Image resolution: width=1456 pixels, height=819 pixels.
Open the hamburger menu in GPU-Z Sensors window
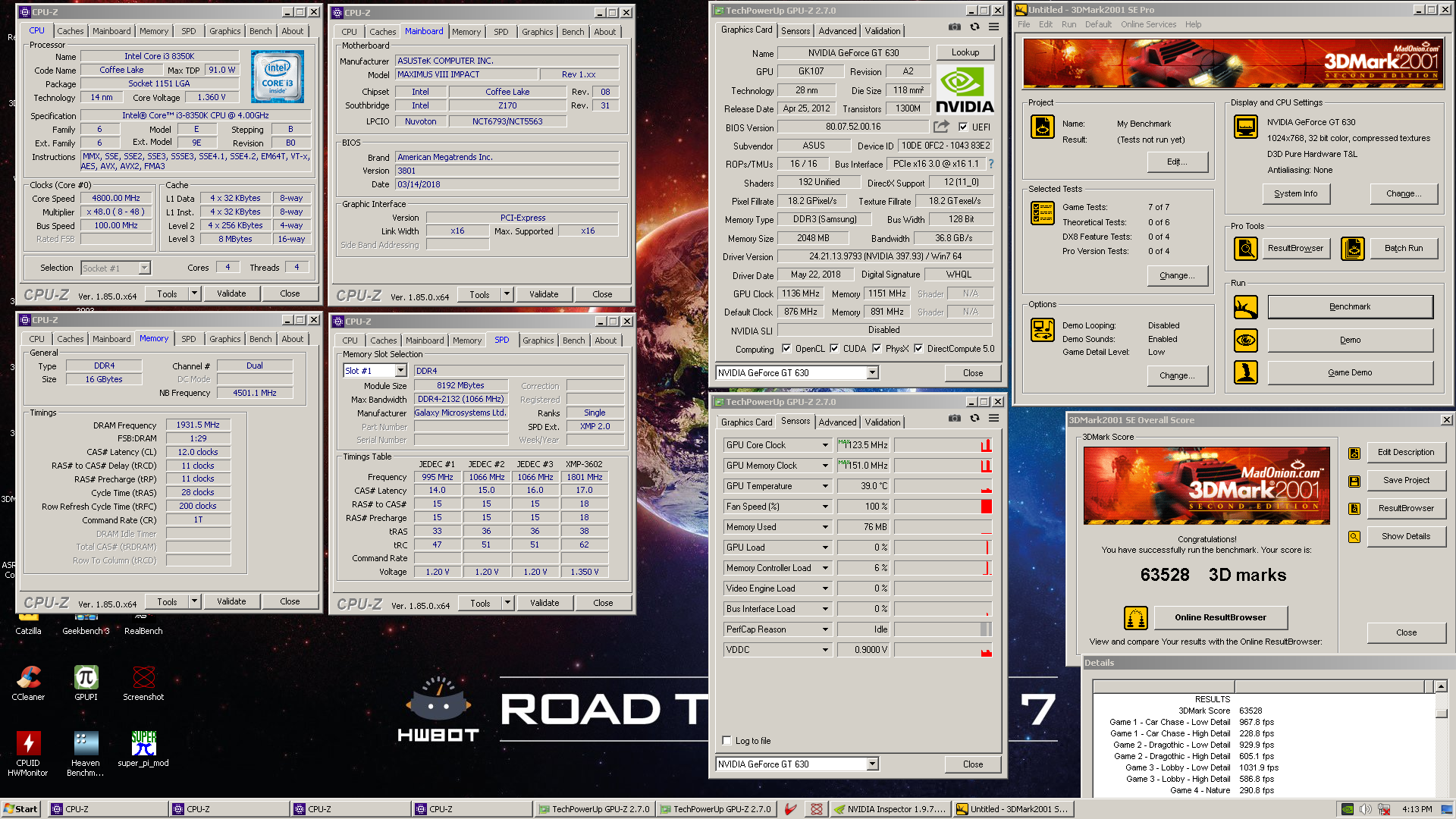pyautogui.click(x=993, y=419)
